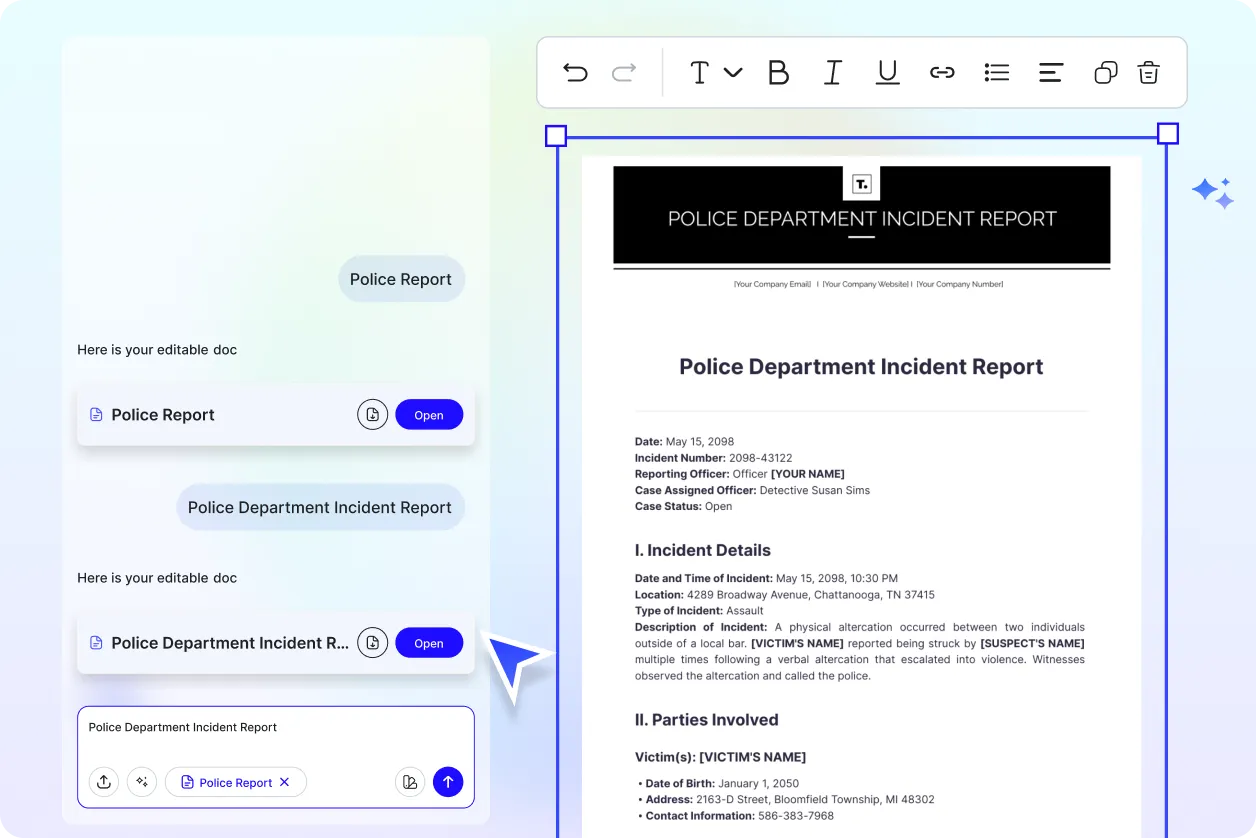Send the prompt with the arrow button
1256x838 pixels.
coord(448,782)
